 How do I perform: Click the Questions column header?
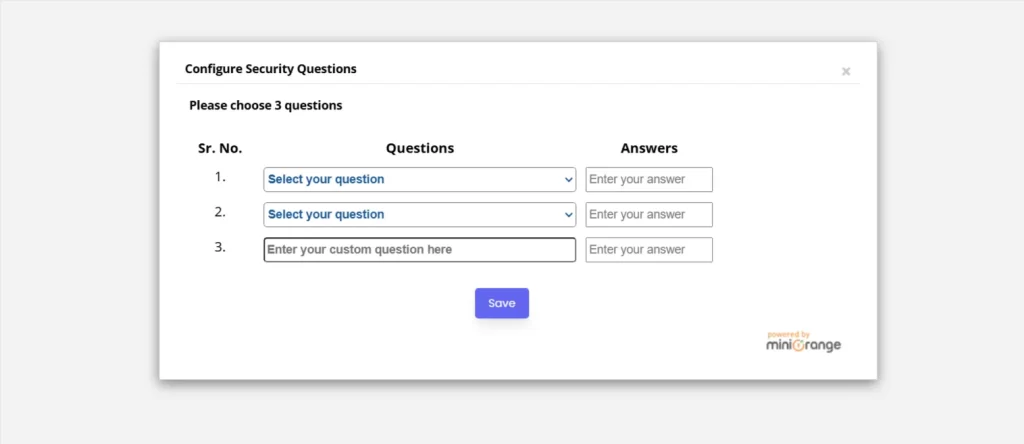pos(420,148)
